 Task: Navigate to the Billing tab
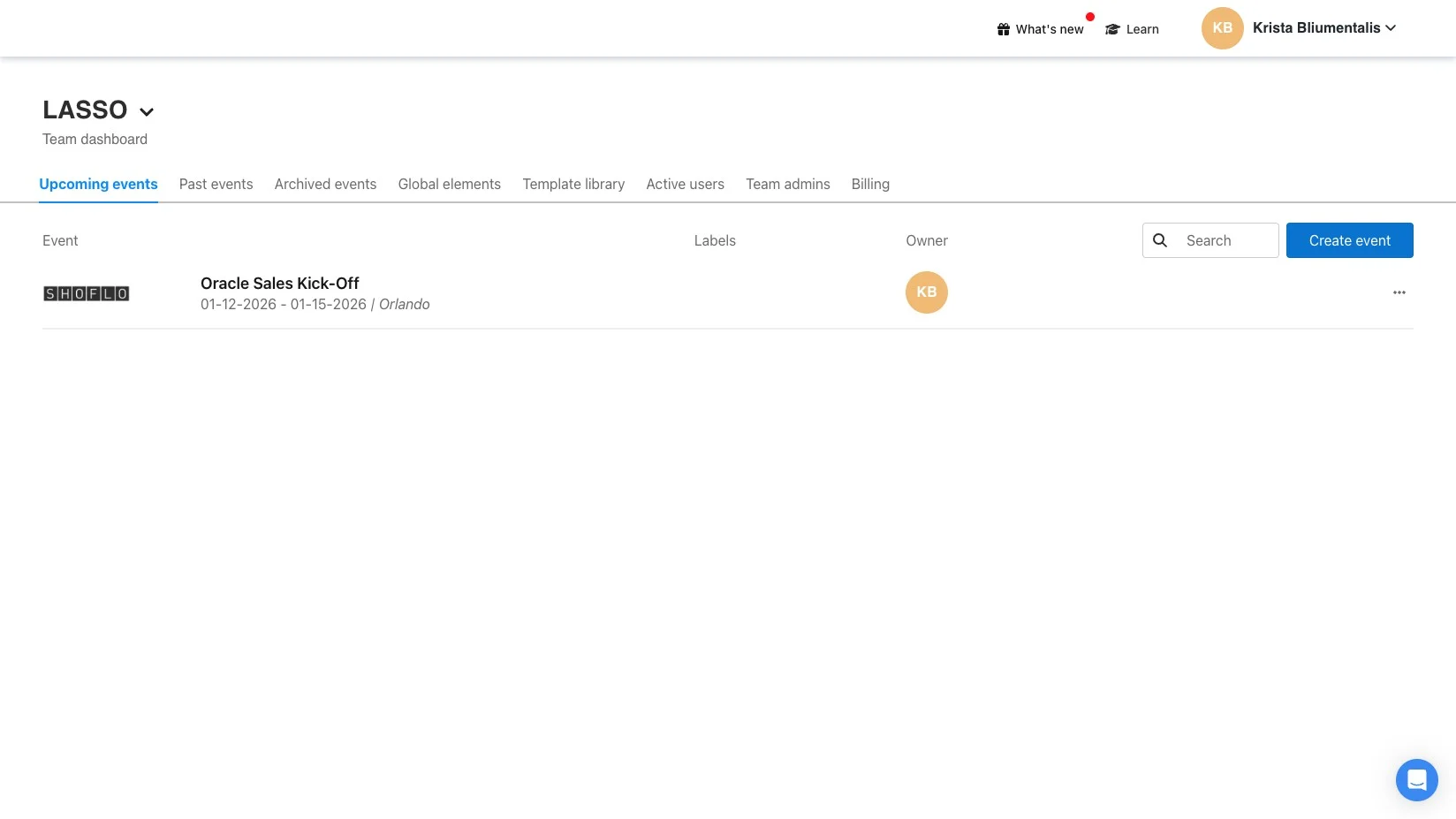click(x=870, y=184)
